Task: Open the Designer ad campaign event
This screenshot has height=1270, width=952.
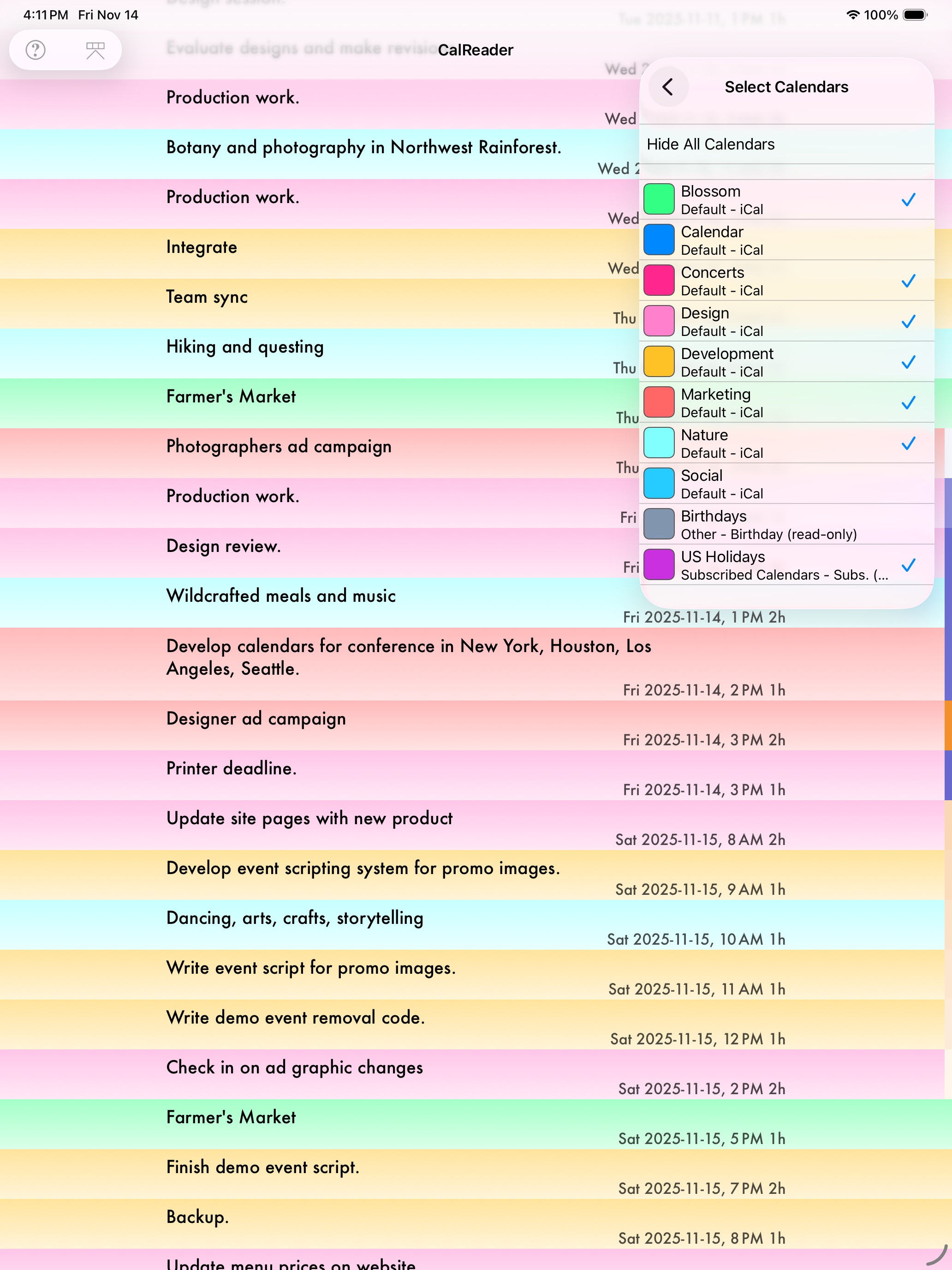Action: [x=472, y=726]
